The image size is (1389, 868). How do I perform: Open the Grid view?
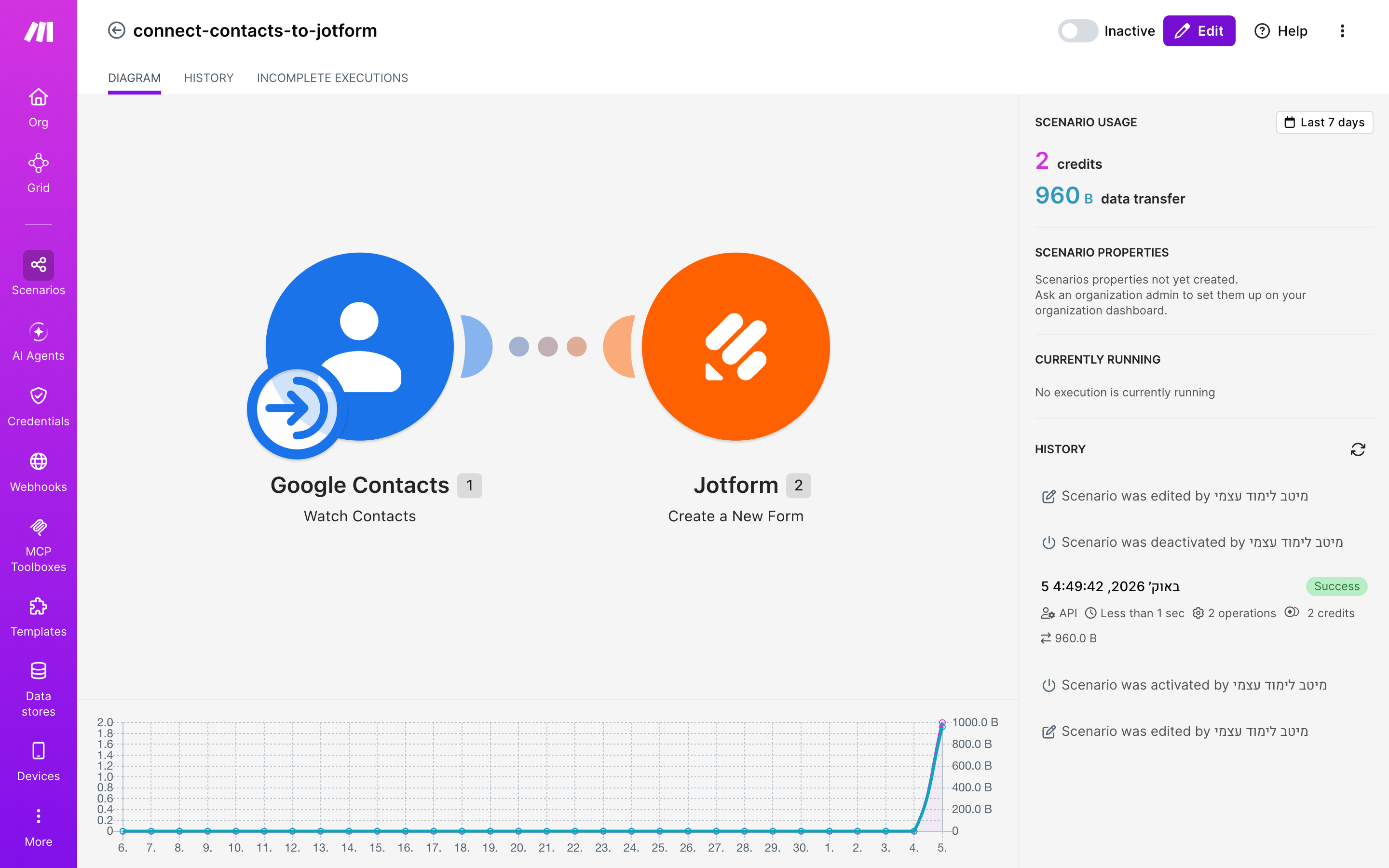pos(39,174)
